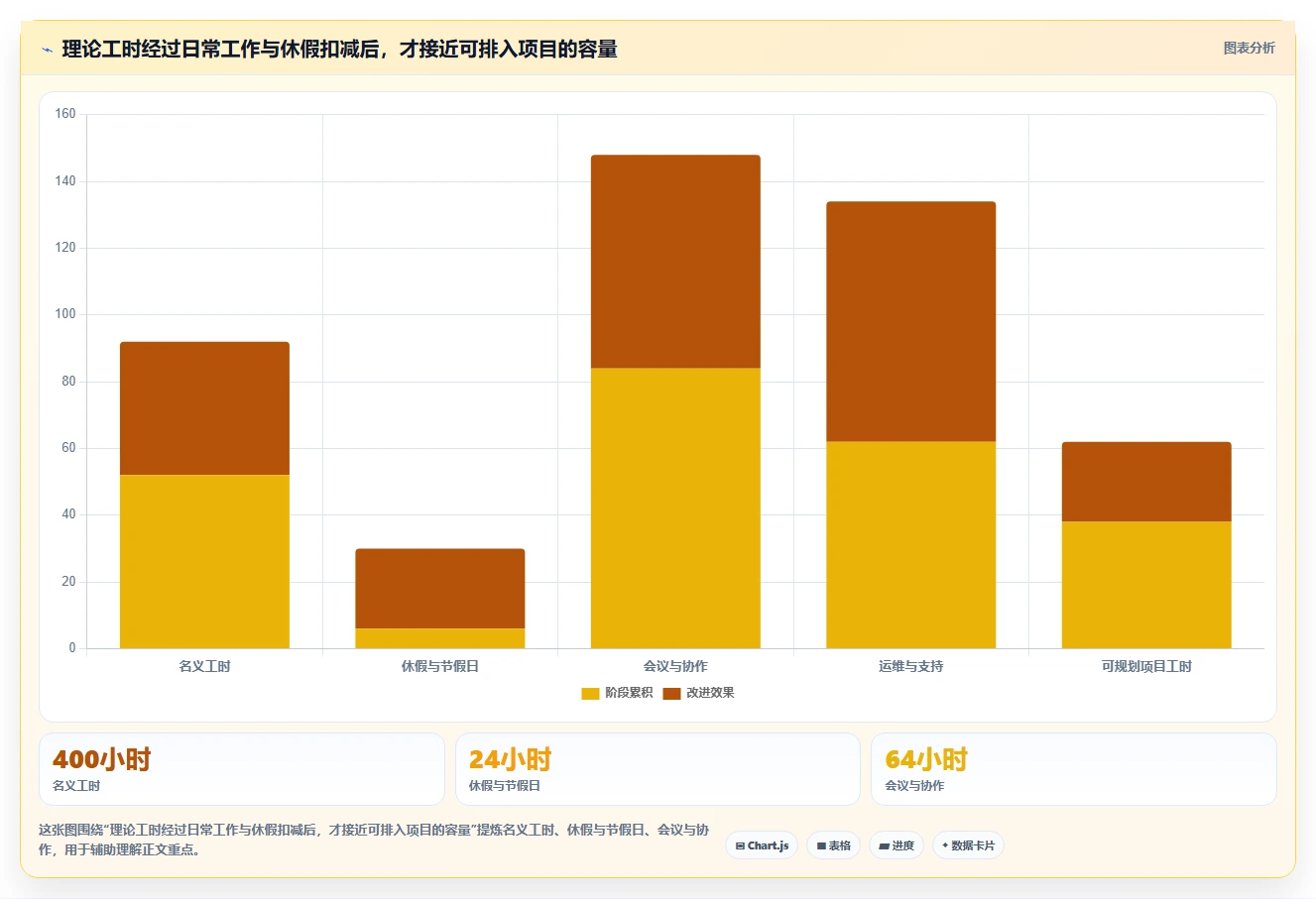Click the brown segment of the 休假与节假日 bar
The width and height of the screenshot is (1316, 899).
(439, 589)
